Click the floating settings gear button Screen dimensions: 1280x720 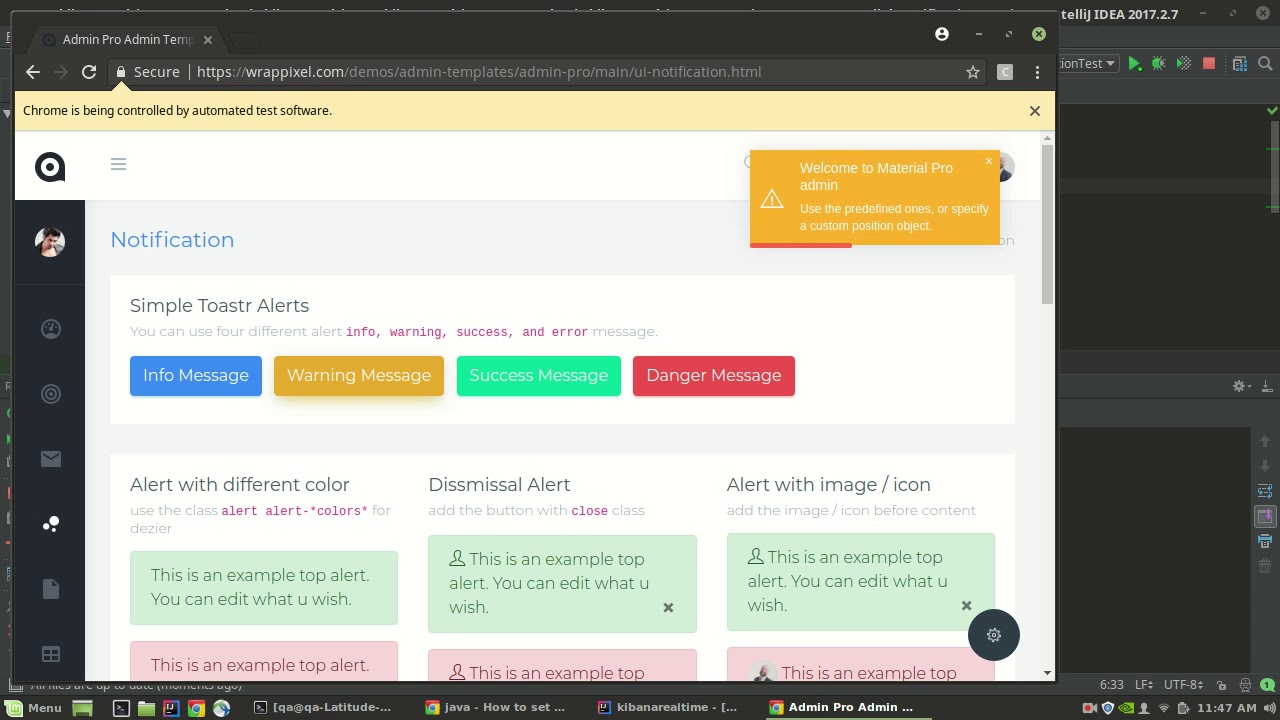point(994,635)
